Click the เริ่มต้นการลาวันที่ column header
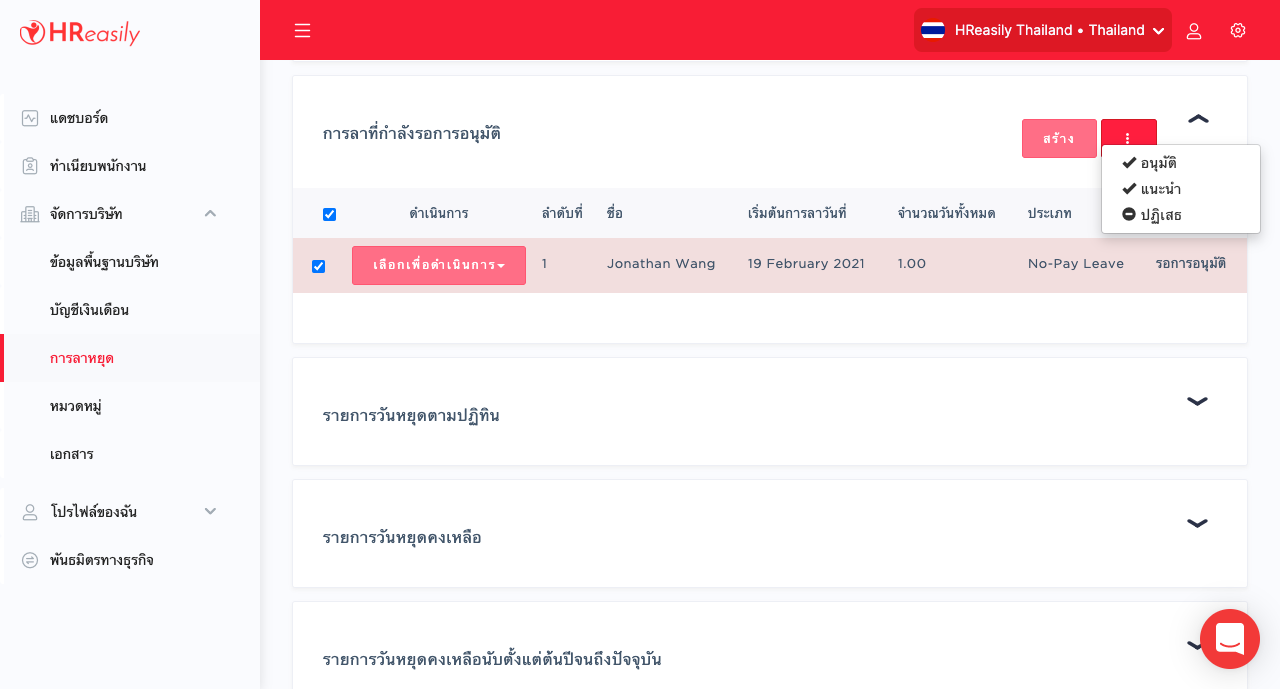 tap(797, 214)
